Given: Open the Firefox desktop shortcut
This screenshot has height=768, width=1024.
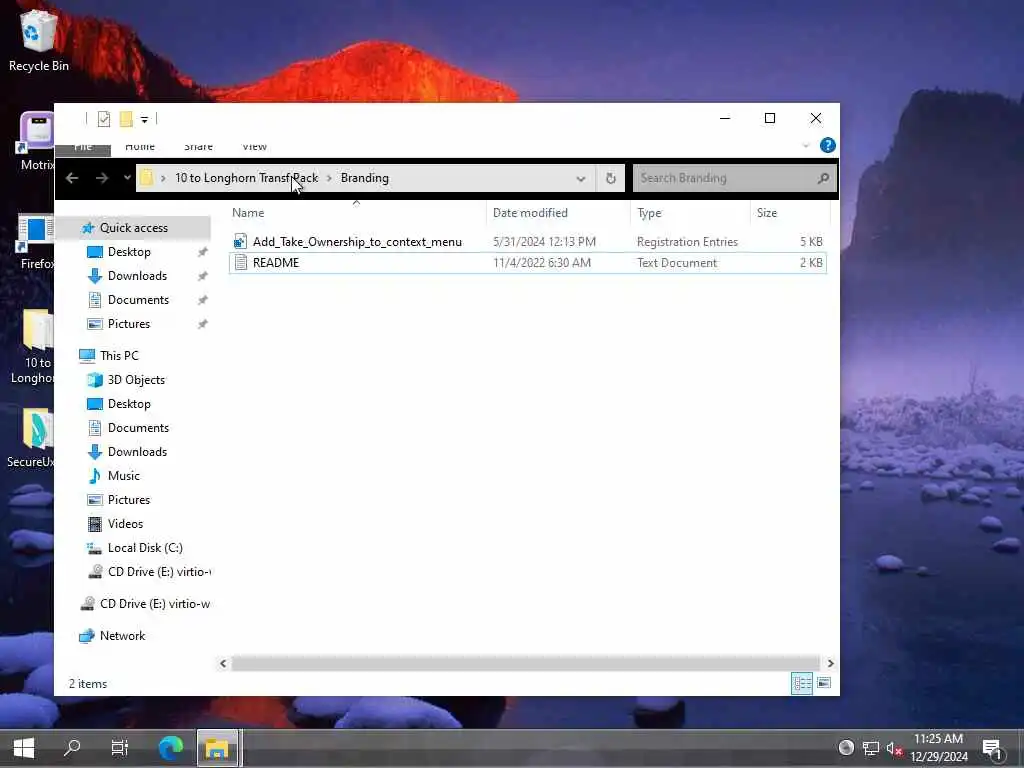Looking at the screenshot, I should 36,242.
